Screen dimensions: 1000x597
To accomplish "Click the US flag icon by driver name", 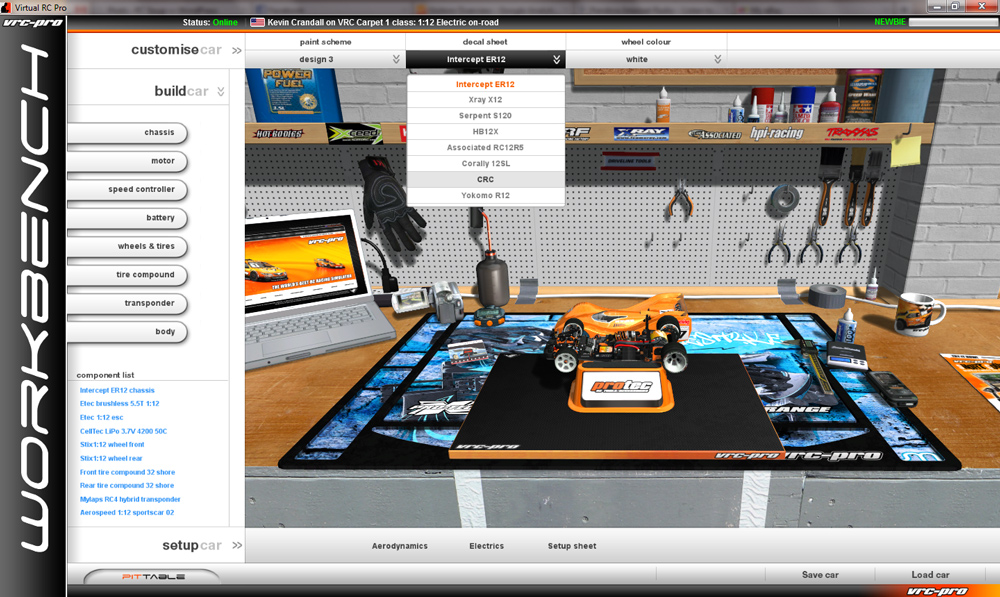I will point(258,22).
